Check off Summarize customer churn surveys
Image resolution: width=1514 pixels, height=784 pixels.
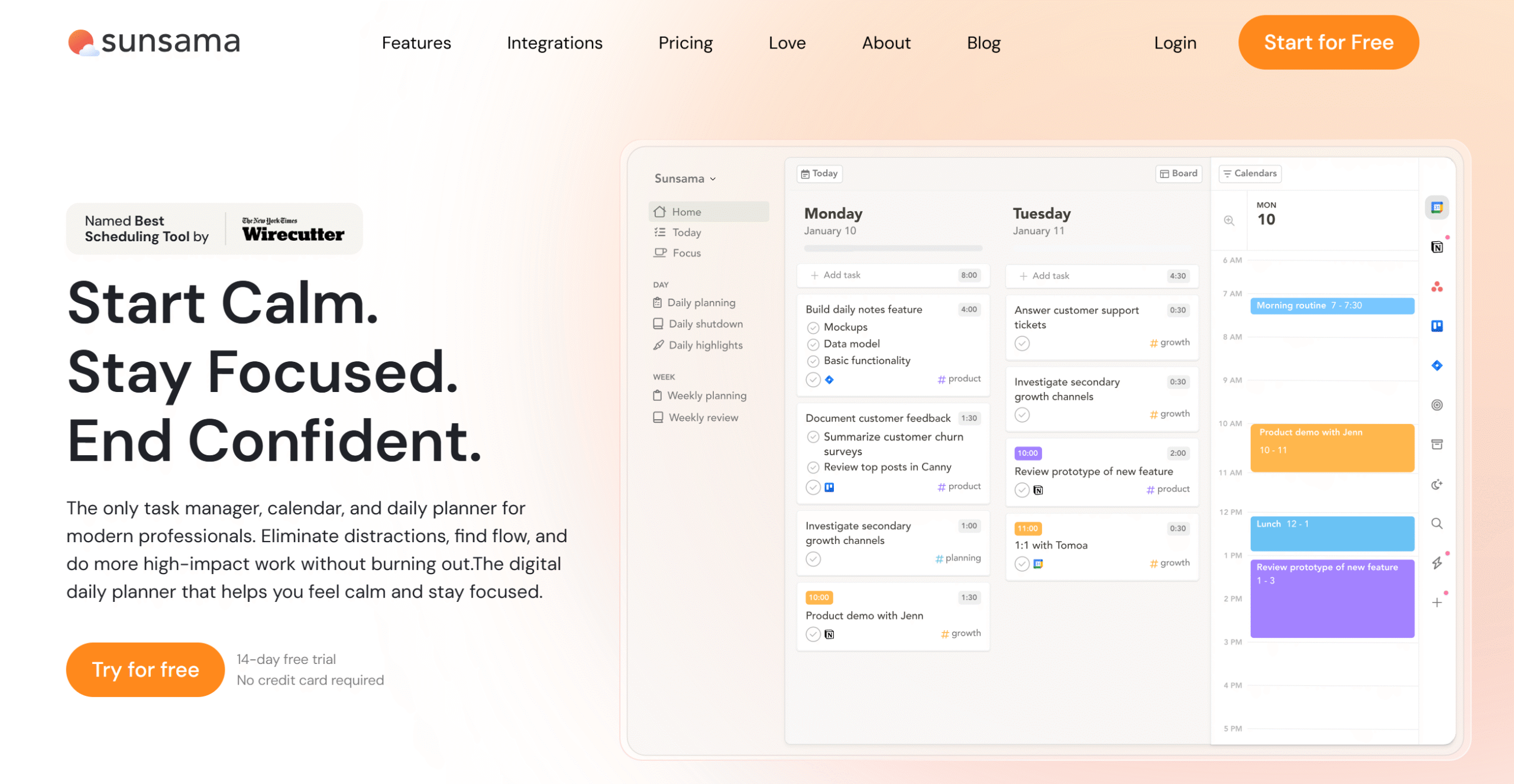point(813,437)
